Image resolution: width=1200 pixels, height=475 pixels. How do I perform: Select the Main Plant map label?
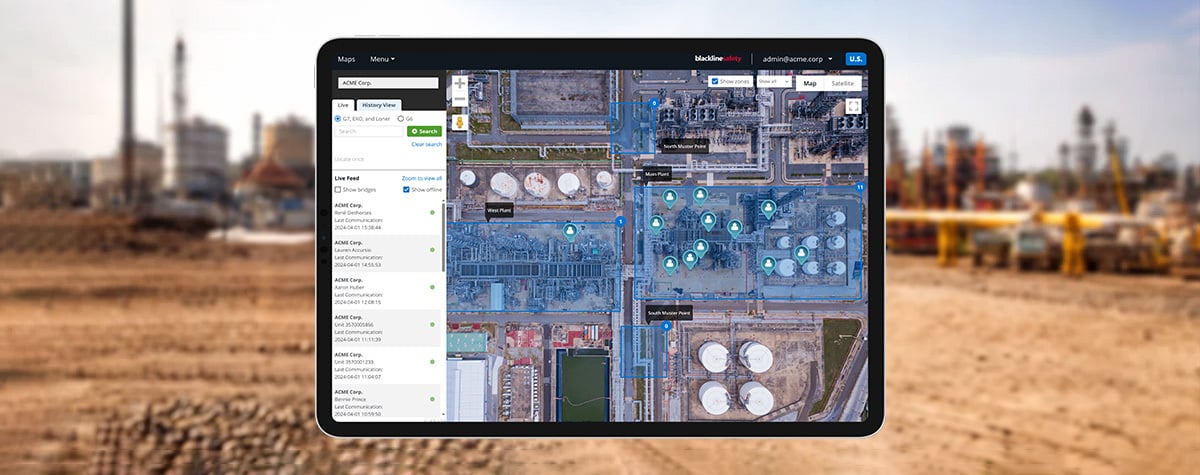click(x=656, y=173)
